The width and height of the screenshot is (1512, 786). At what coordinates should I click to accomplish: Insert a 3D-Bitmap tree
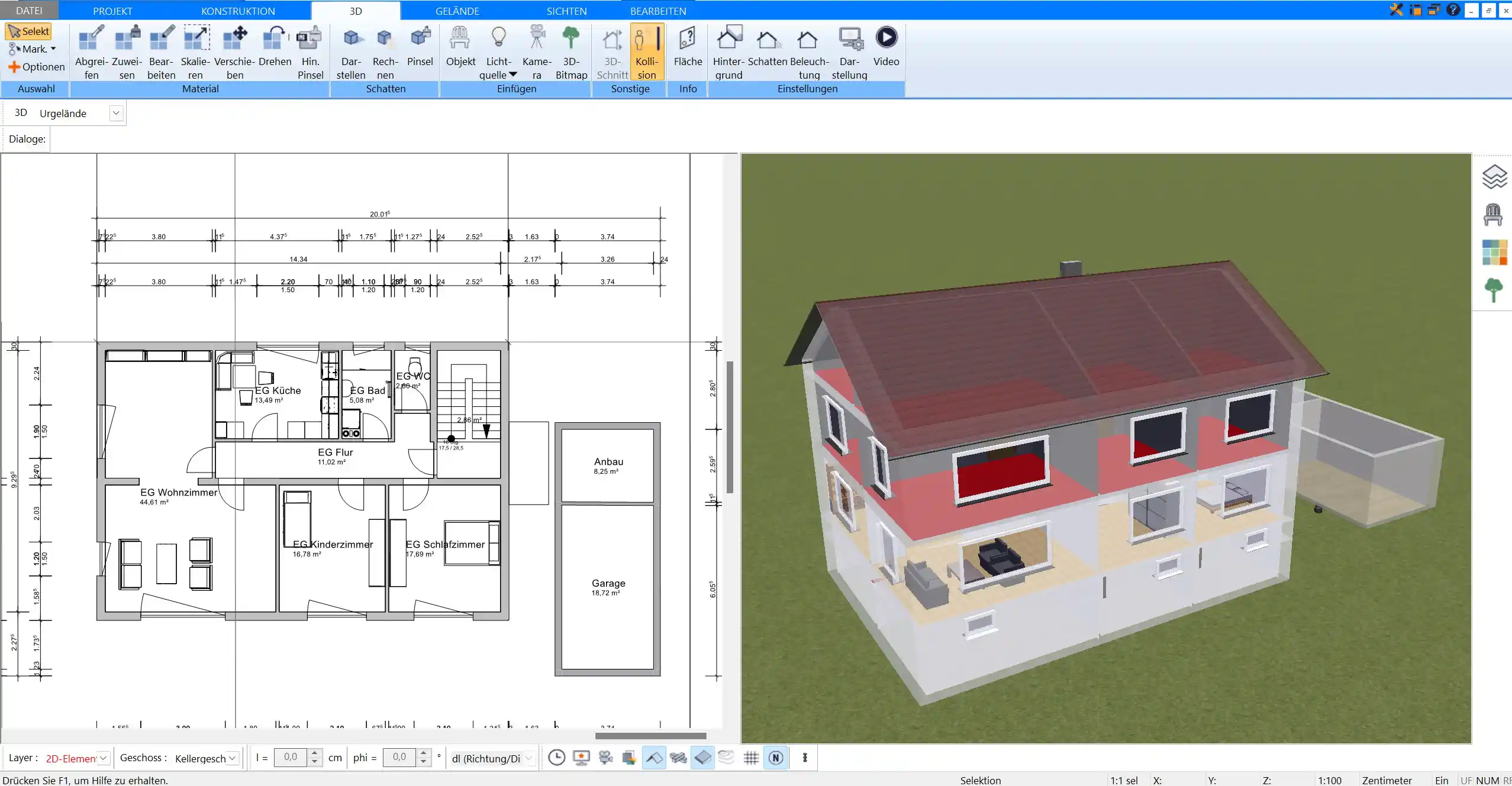click(x=571, y=52)
